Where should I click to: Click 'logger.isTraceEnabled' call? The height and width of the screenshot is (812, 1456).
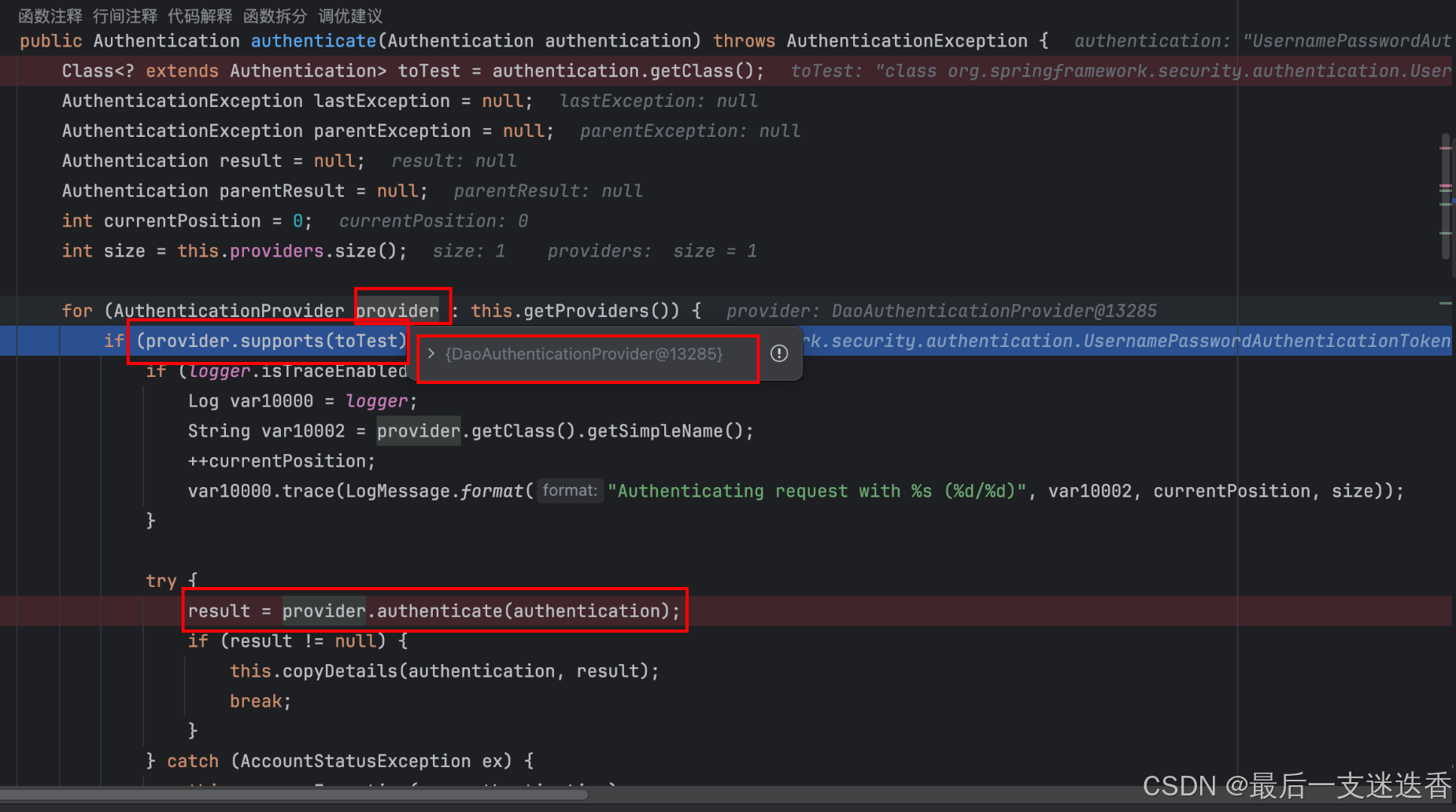297,371
